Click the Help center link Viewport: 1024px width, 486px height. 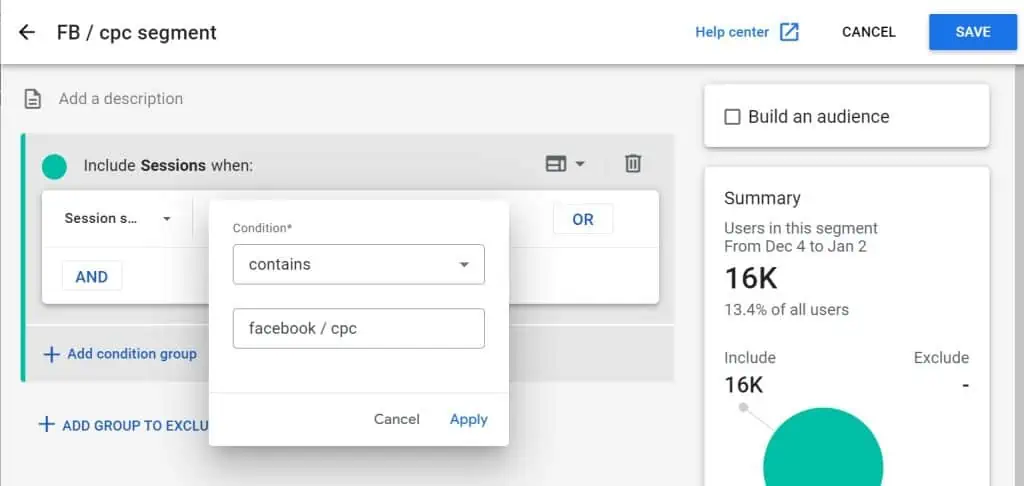pos(731,32)
